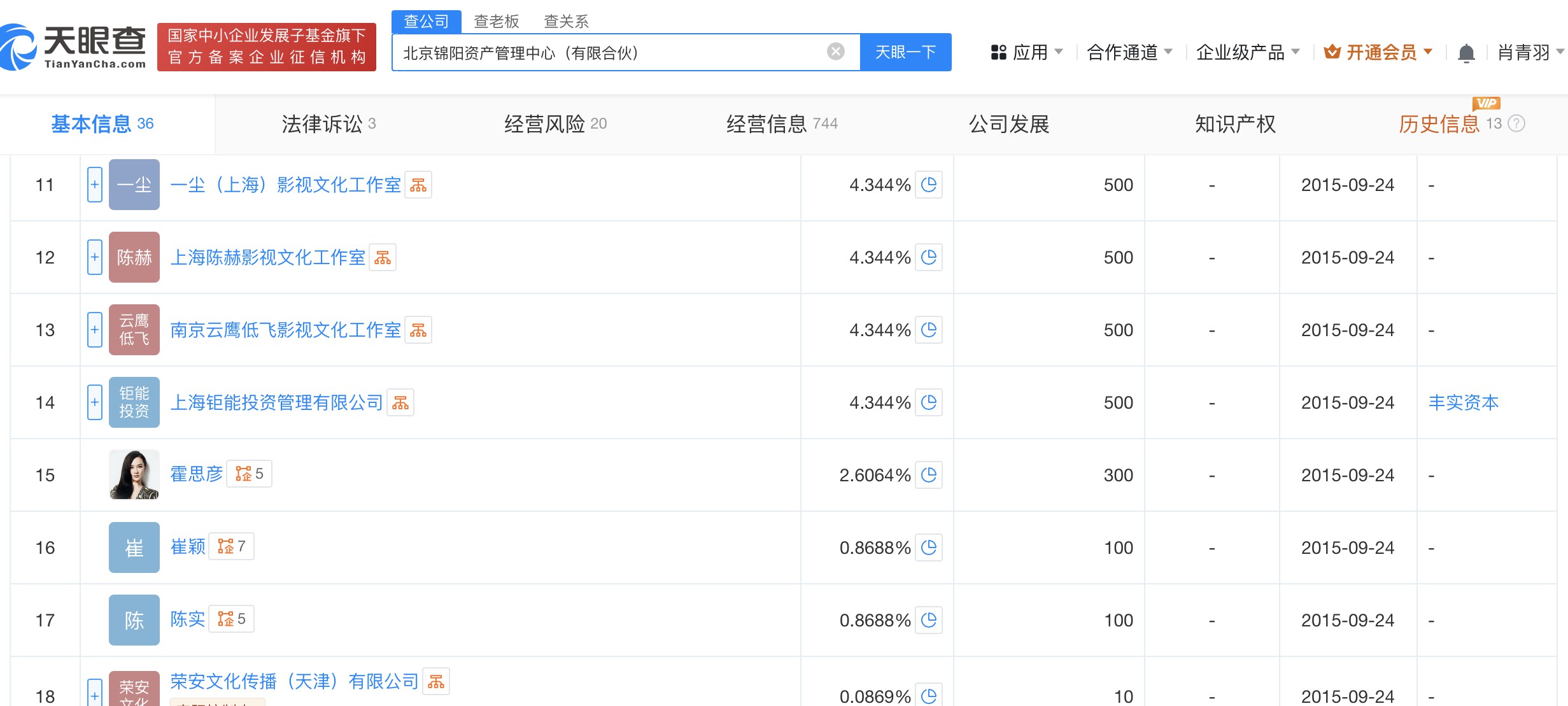
Task: Open the 法律诉讼 section tab
Action: click(328, 124)
